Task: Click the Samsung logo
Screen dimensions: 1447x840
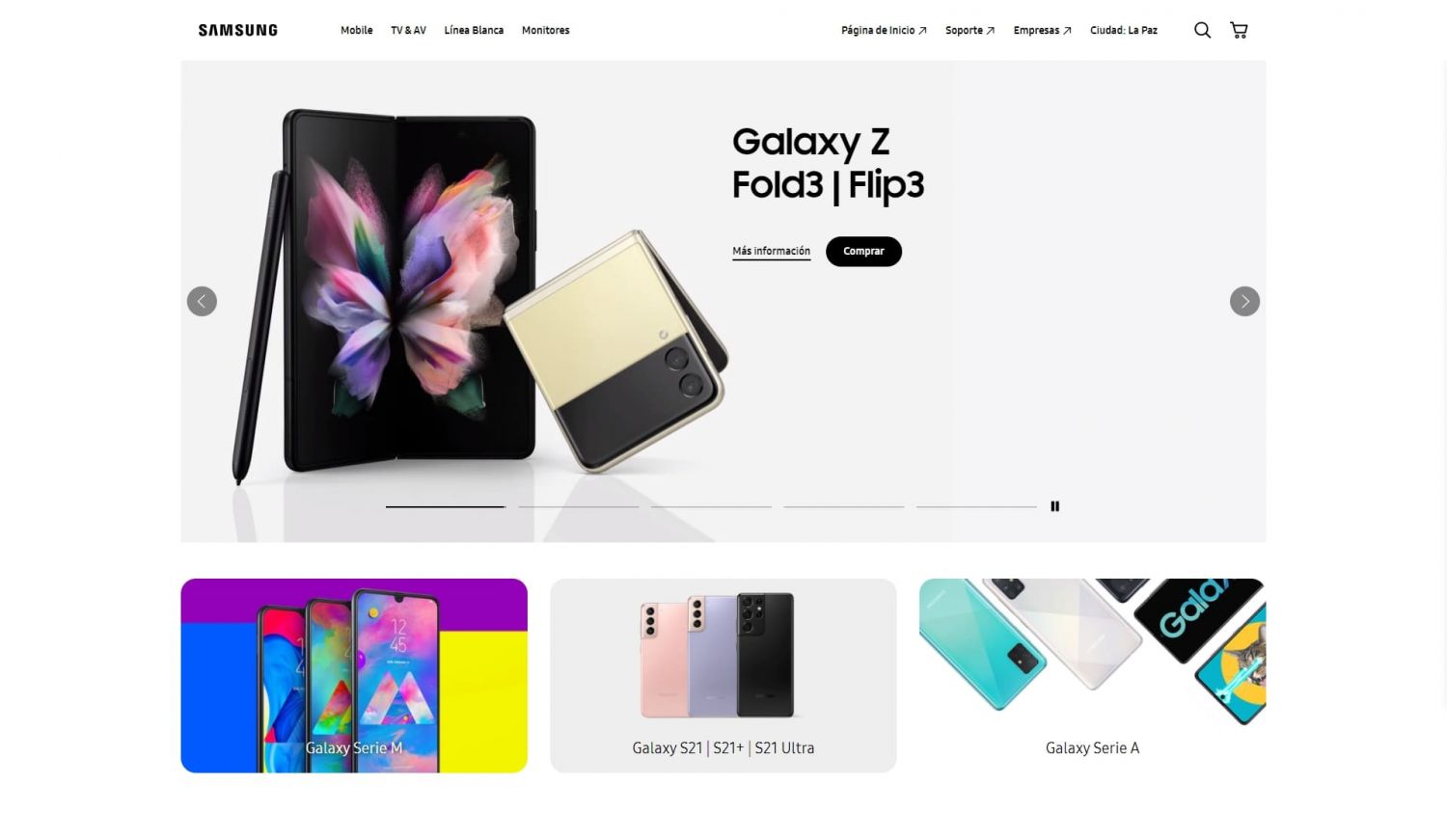Action: (237, 30)
